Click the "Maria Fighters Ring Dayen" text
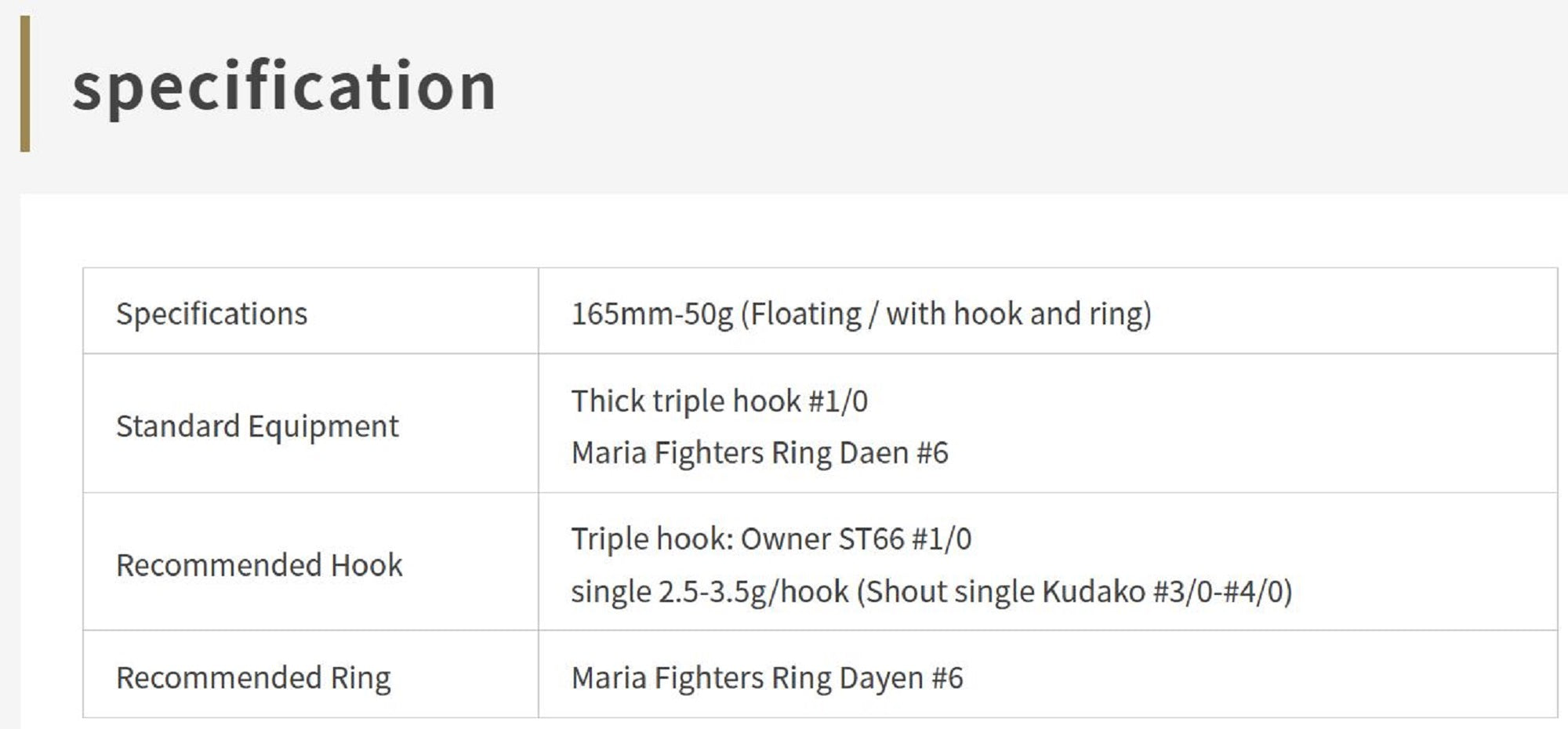Viewport: 1568px width, 729px height. point(747,678)
